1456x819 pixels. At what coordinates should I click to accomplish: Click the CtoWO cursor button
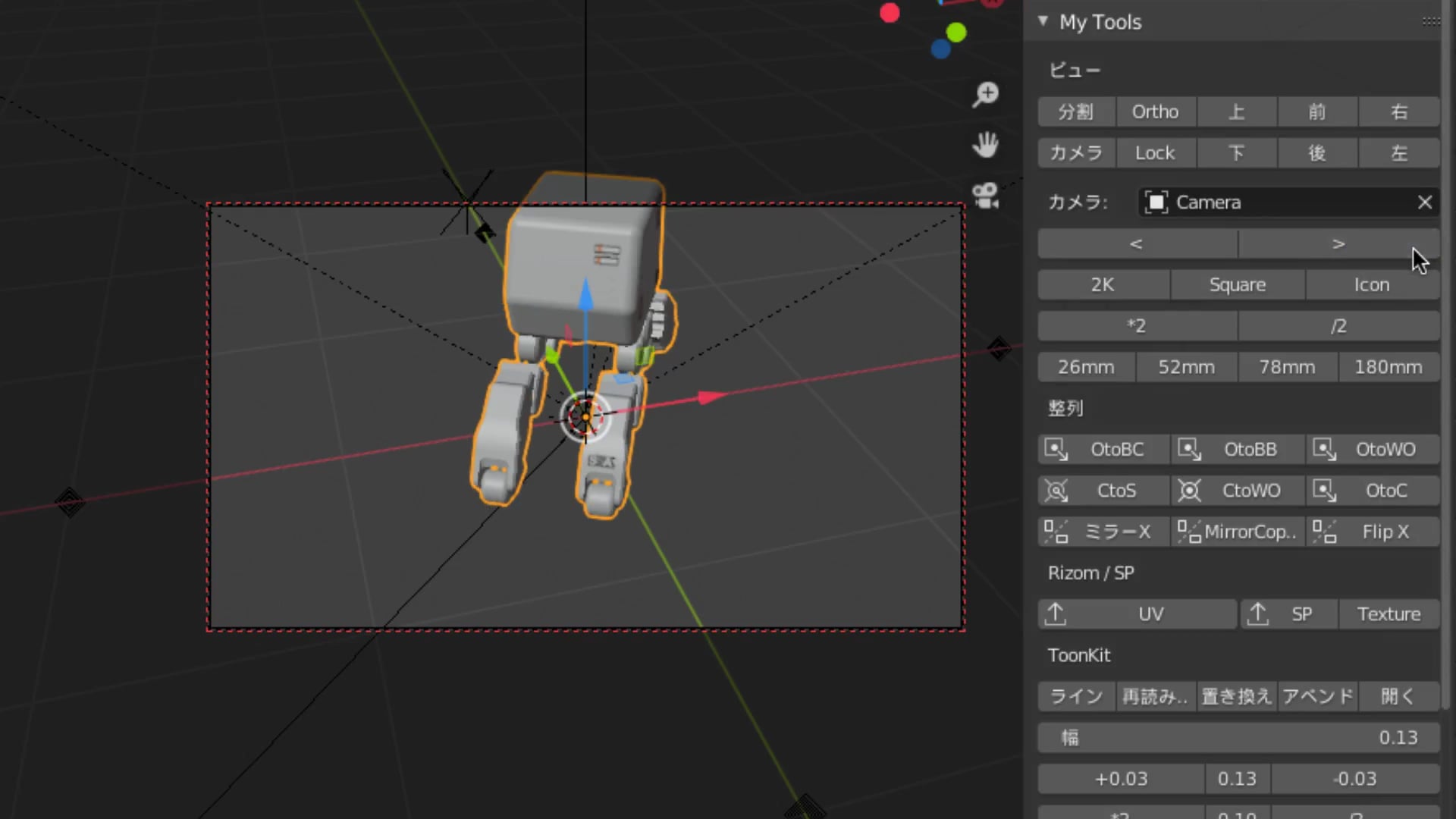(1238, 491)
